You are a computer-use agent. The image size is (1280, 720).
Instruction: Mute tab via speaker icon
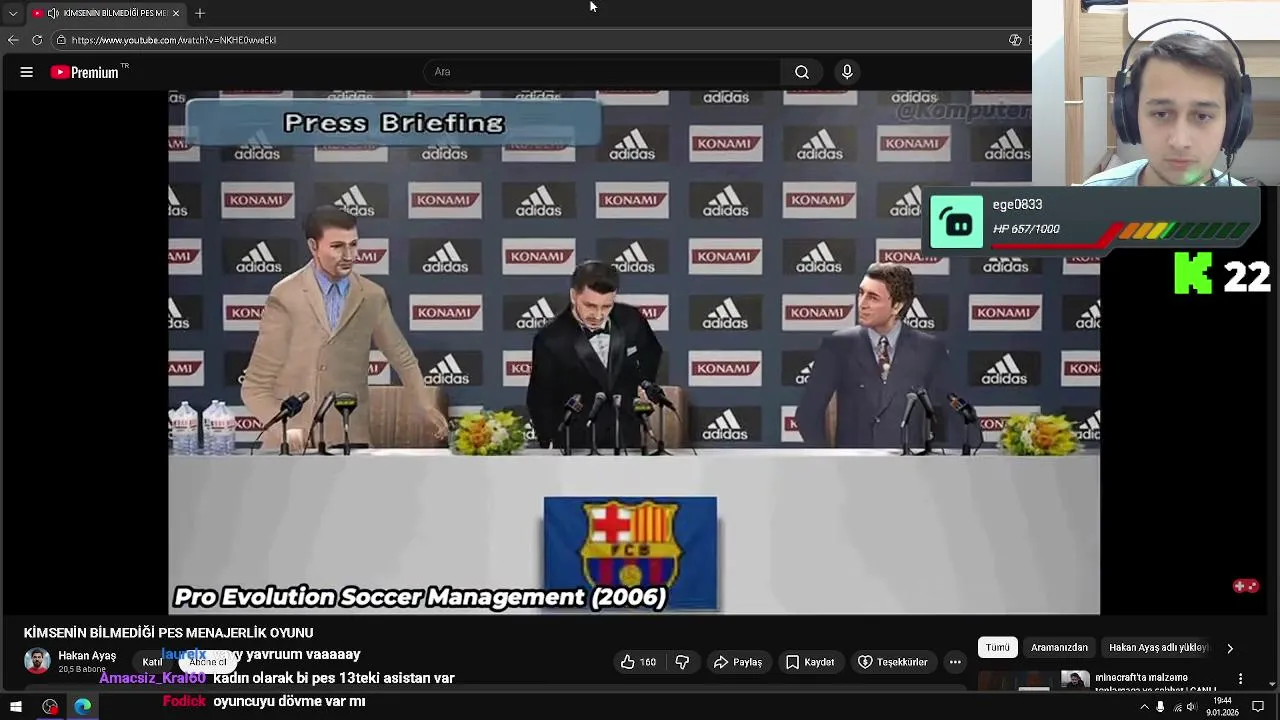[52, 13]
